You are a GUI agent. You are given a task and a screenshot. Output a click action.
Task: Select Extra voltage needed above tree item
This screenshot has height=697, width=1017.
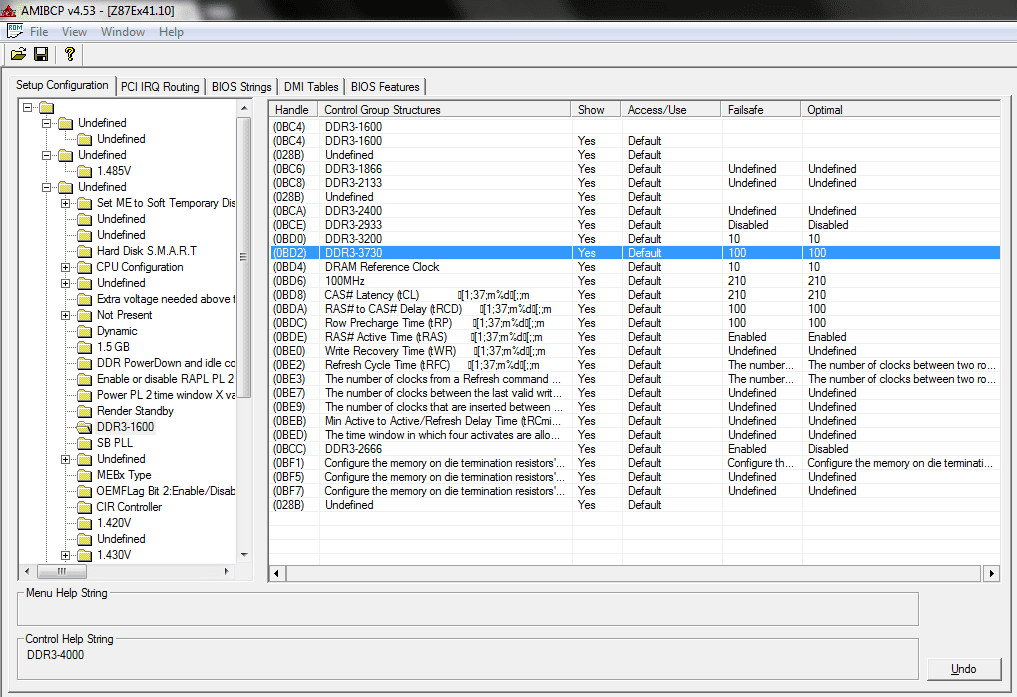(165, 299)
